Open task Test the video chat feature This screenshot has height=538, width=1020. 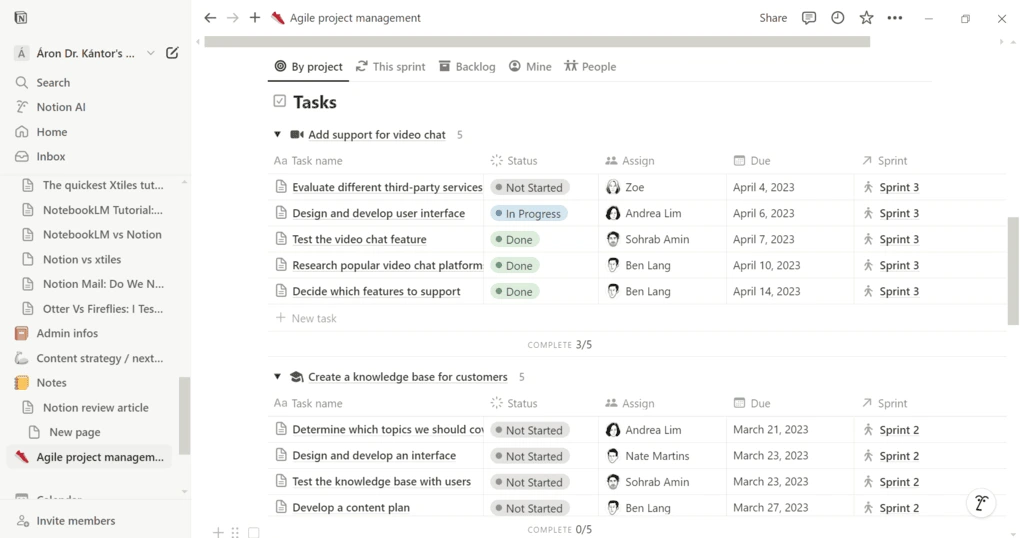click(x=359, y=239)
